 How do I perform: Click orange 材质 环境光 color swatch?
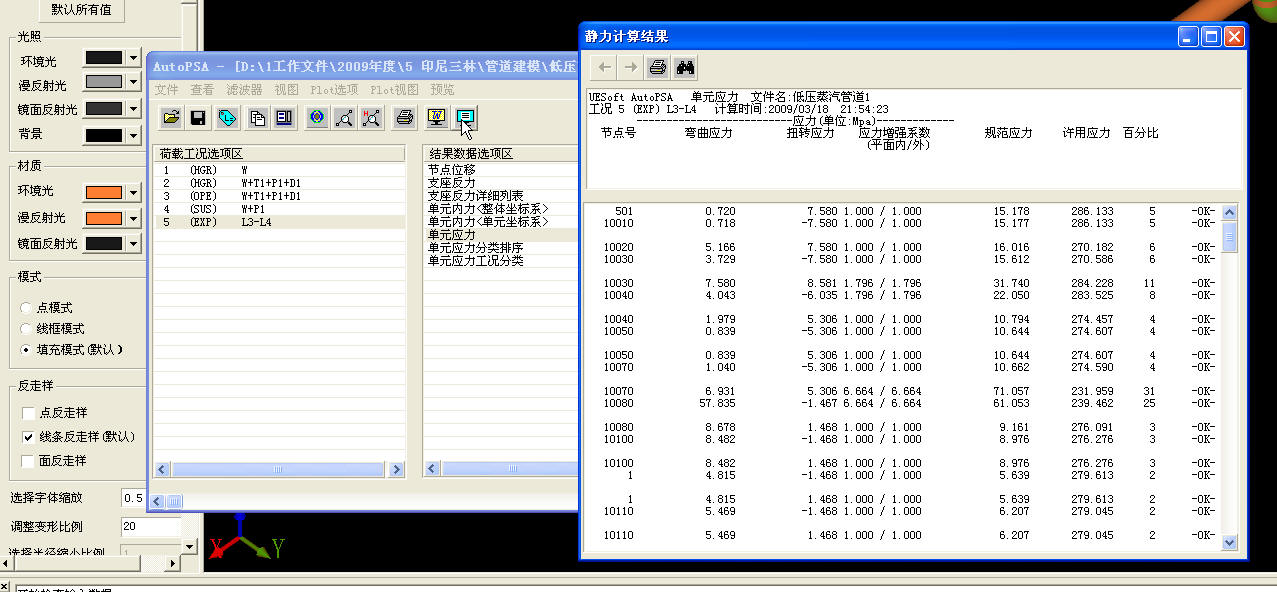pyautogui.click(x=103, y=192)
